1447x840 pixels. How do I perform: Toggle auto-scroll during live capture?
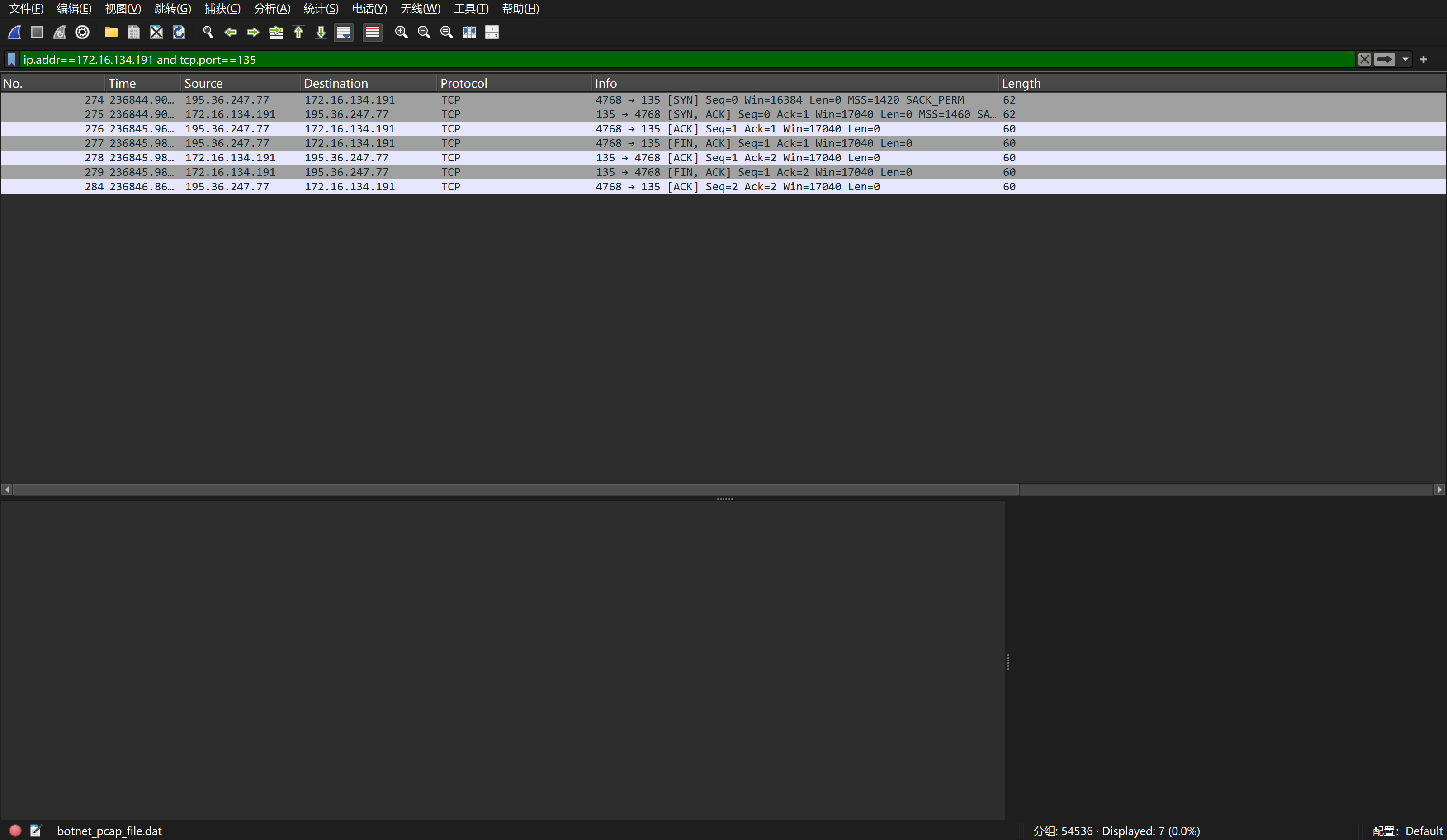[x=343, y=32]
